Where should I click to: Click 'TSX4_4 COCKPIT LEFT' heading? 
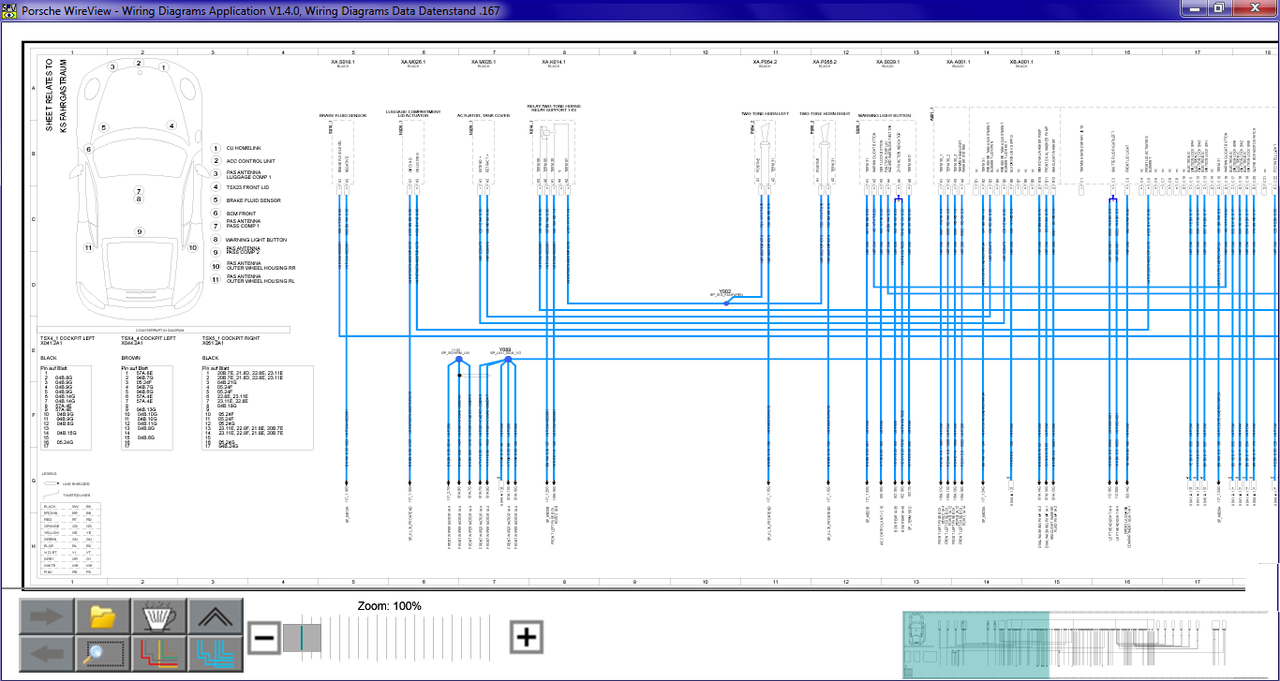tap(150, 339)
